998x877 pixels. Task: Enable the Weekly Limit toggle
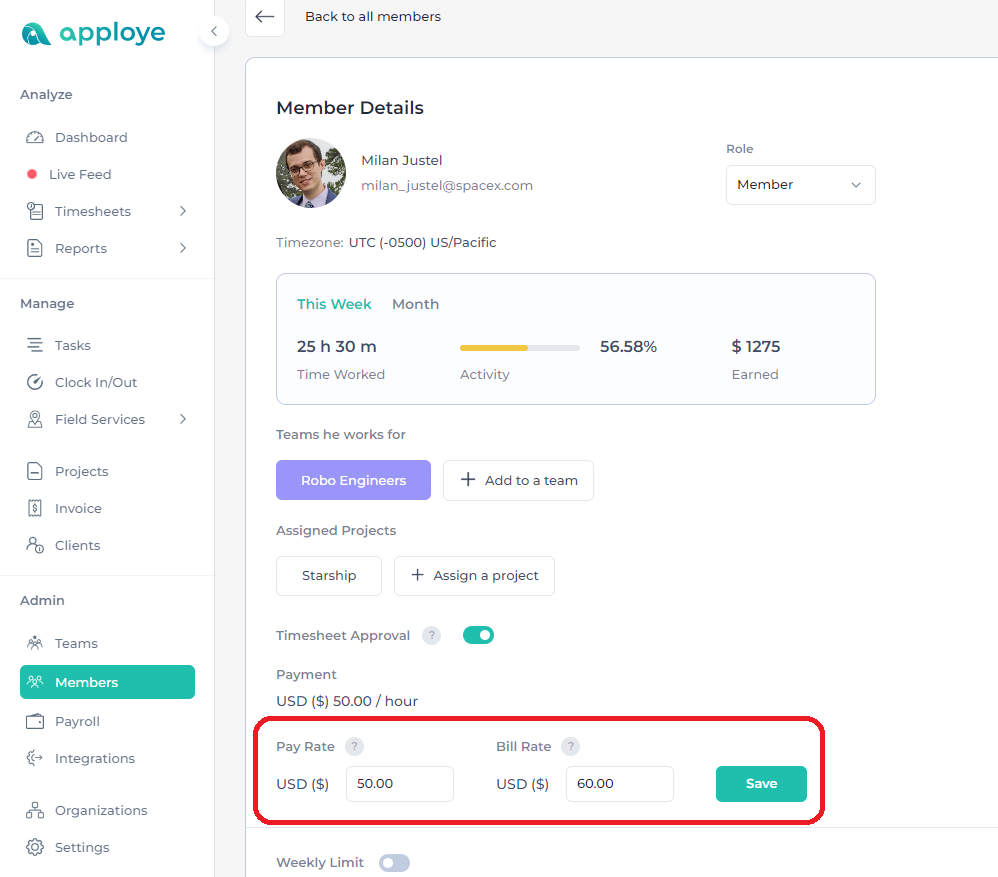point(395,863)
